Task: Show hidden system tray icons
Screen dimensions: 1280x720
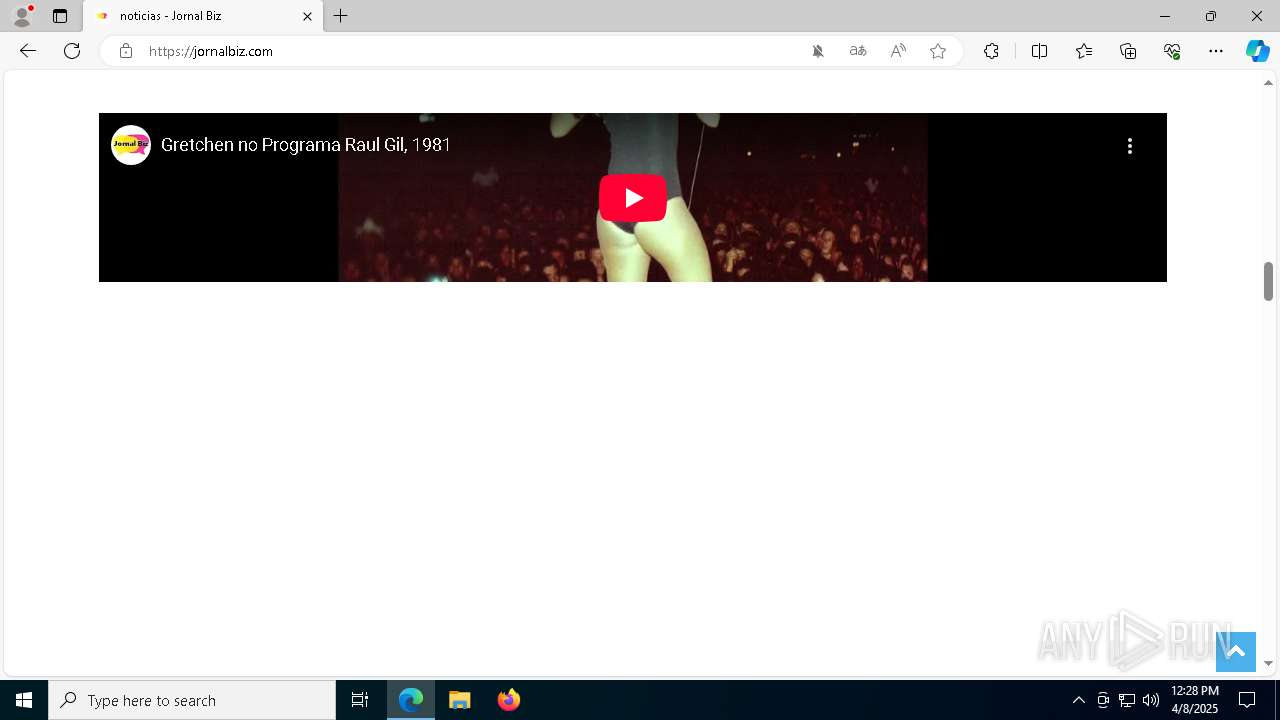Action: tap(1078, 700)
